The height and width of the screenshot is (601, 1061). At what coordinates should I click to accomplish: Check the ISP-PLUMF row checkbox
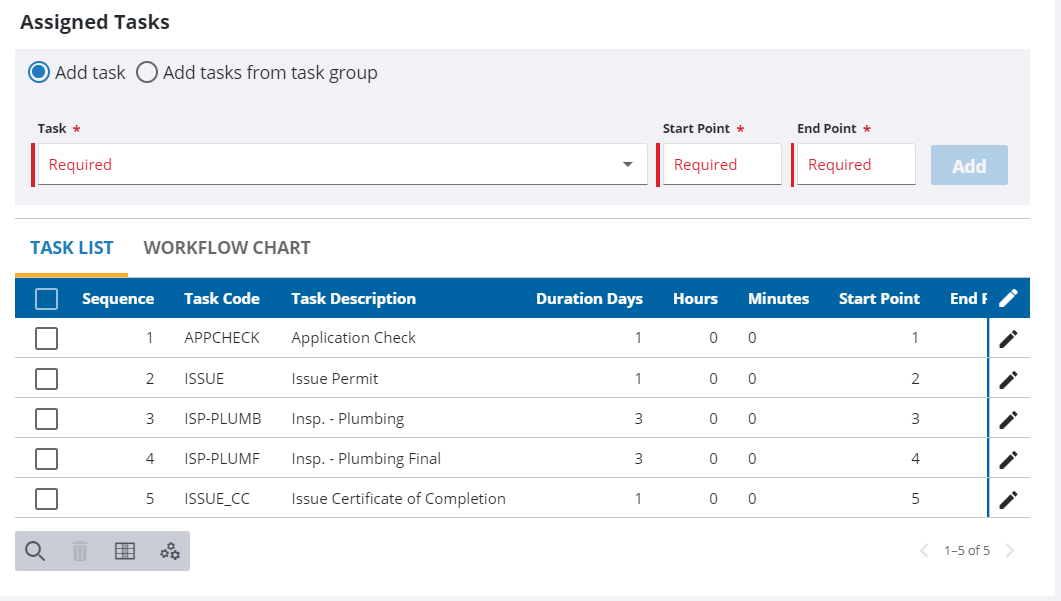coord(47,459)
